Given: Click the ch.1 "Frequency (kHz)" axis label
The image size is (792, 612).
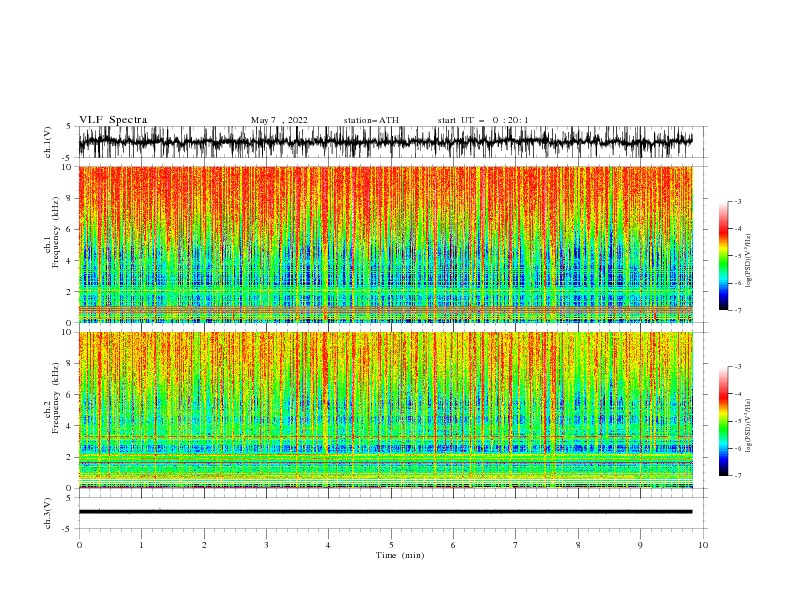Looking at the screenshot, I should [x=55, y=233].
